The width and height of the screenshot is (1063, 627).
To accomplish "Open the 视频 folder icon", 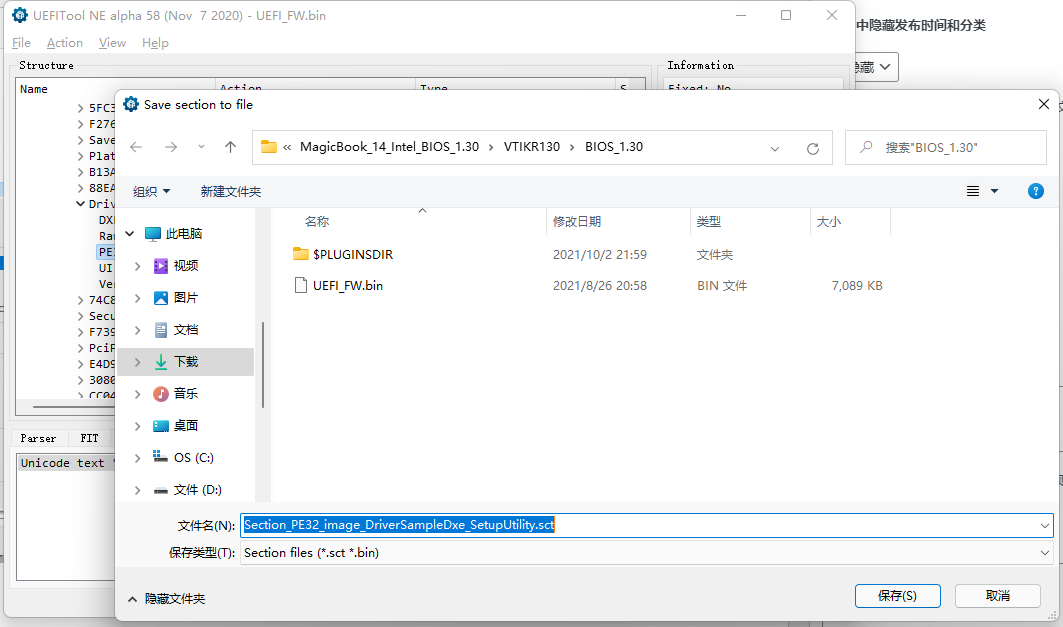I will click(x=161, y=266).
